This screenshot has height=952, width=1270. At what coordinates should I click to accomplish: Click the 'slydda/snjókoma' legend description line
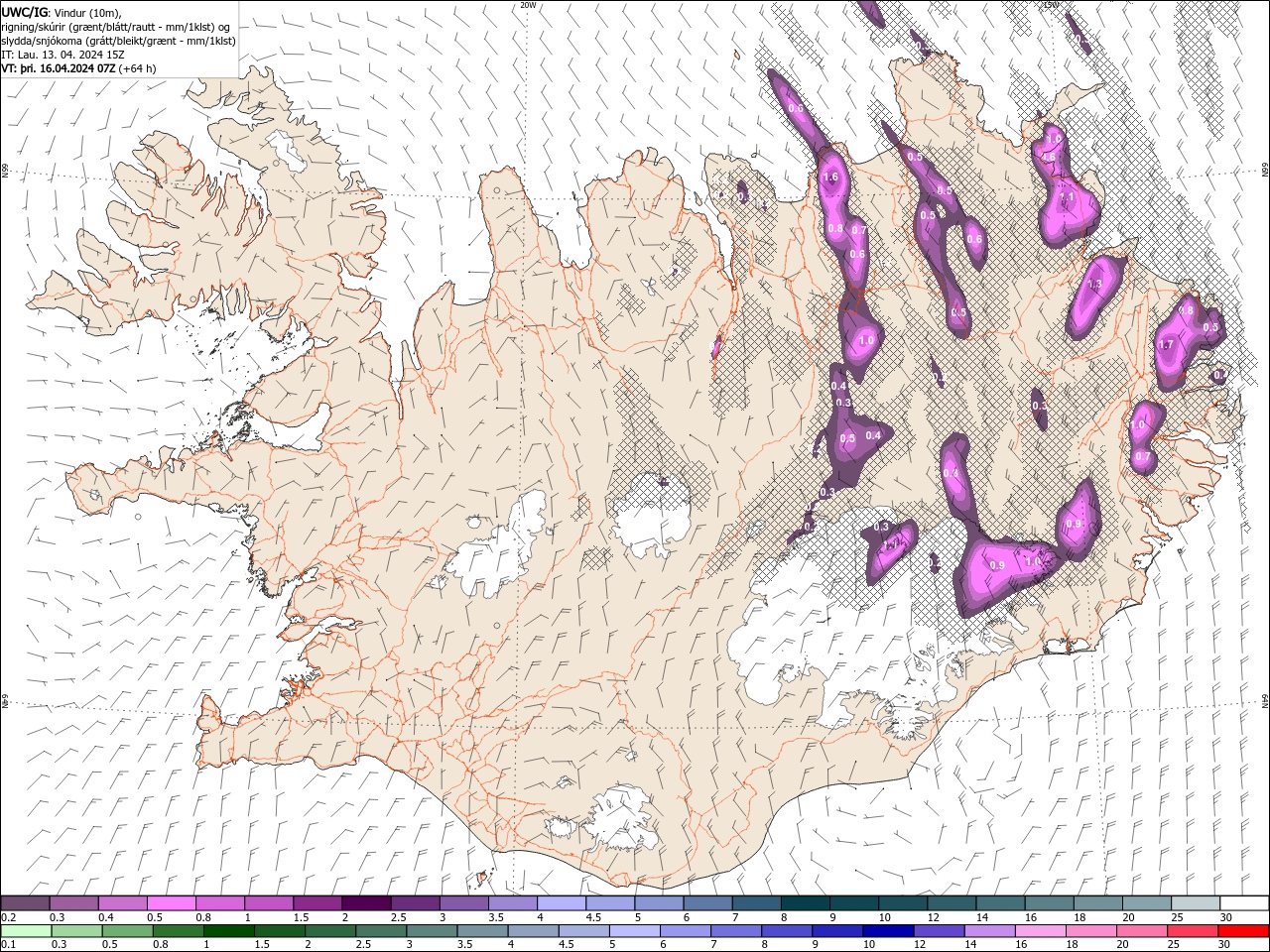coord(119,41)
